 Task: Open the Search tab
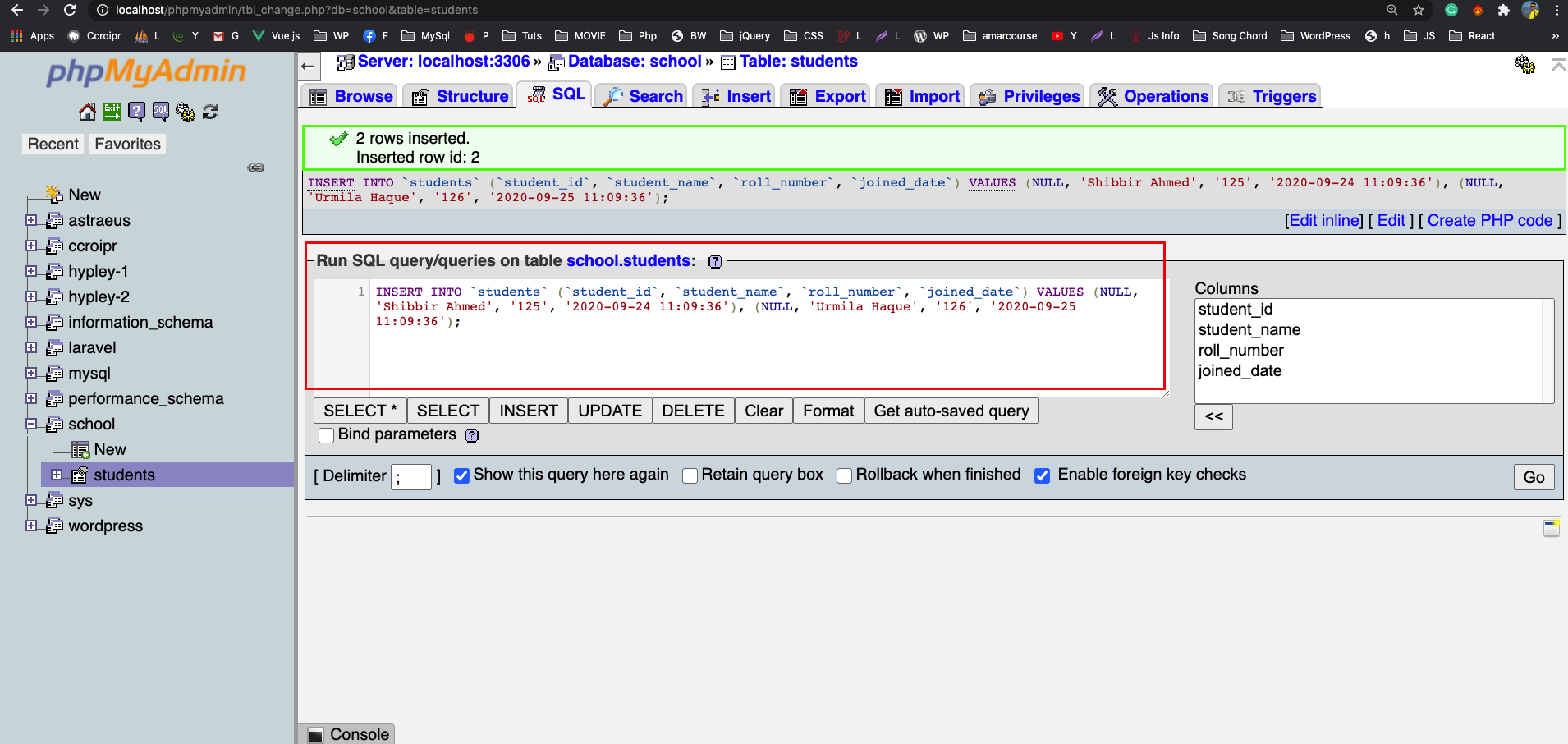pyautogui.click(x=642, y=96)
